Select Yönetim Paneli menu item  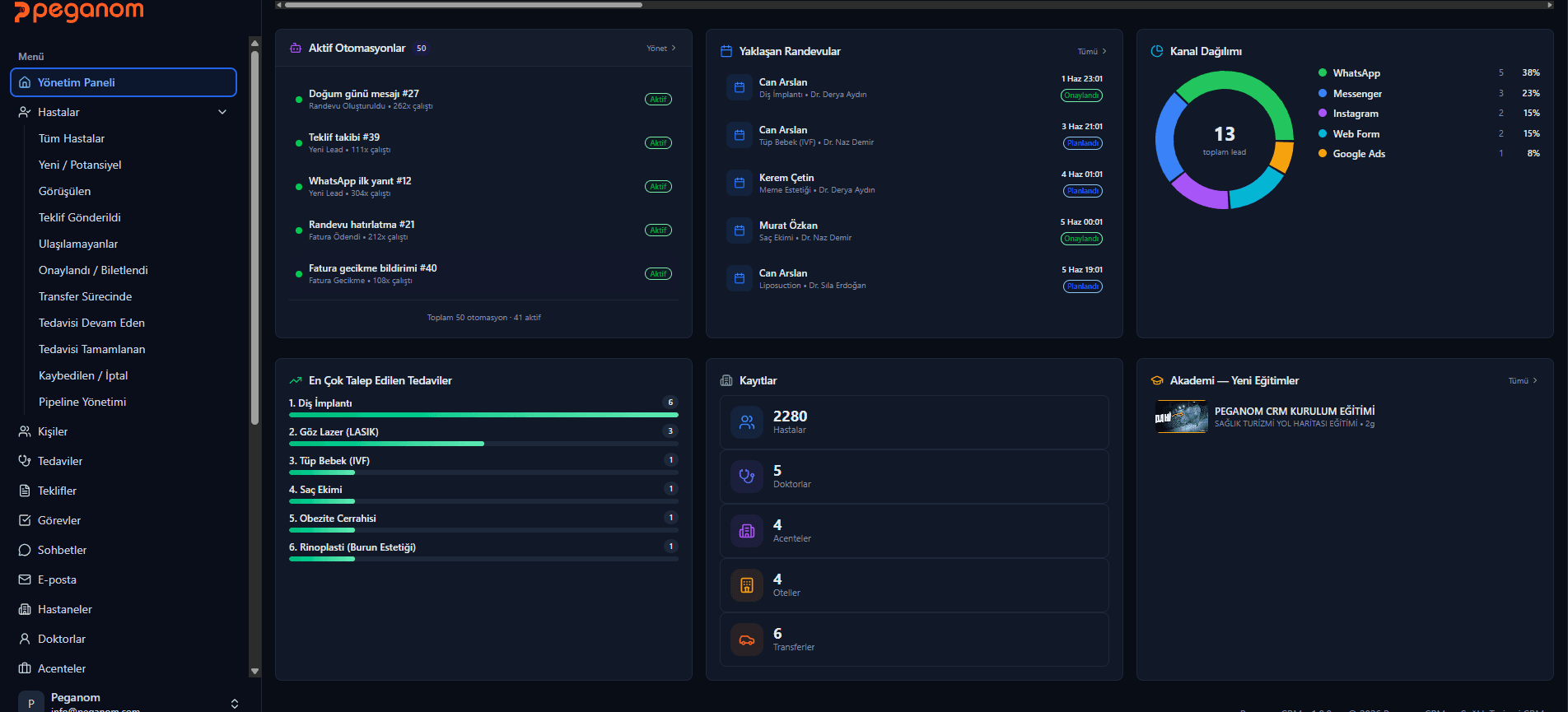pos(124,82)
